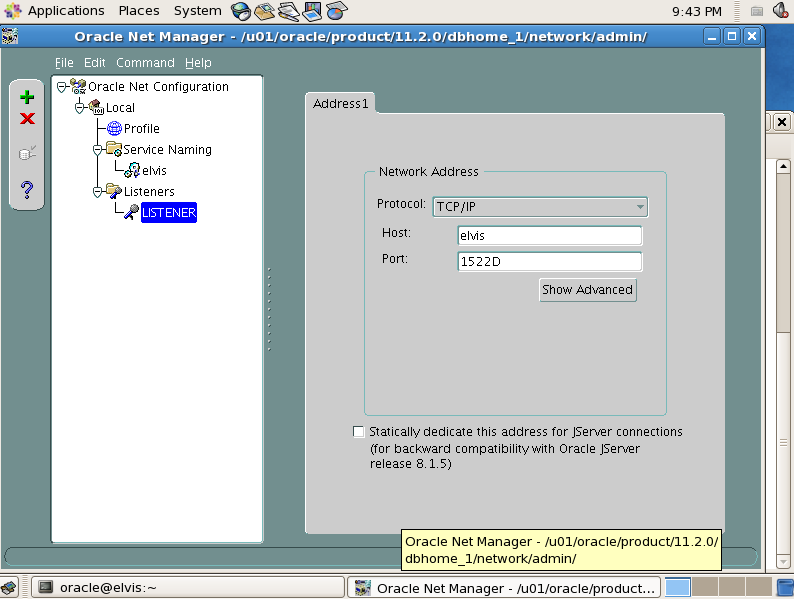The image size is (794, 599).
Task: Select the Address1 tab
Action: [340, 103]
